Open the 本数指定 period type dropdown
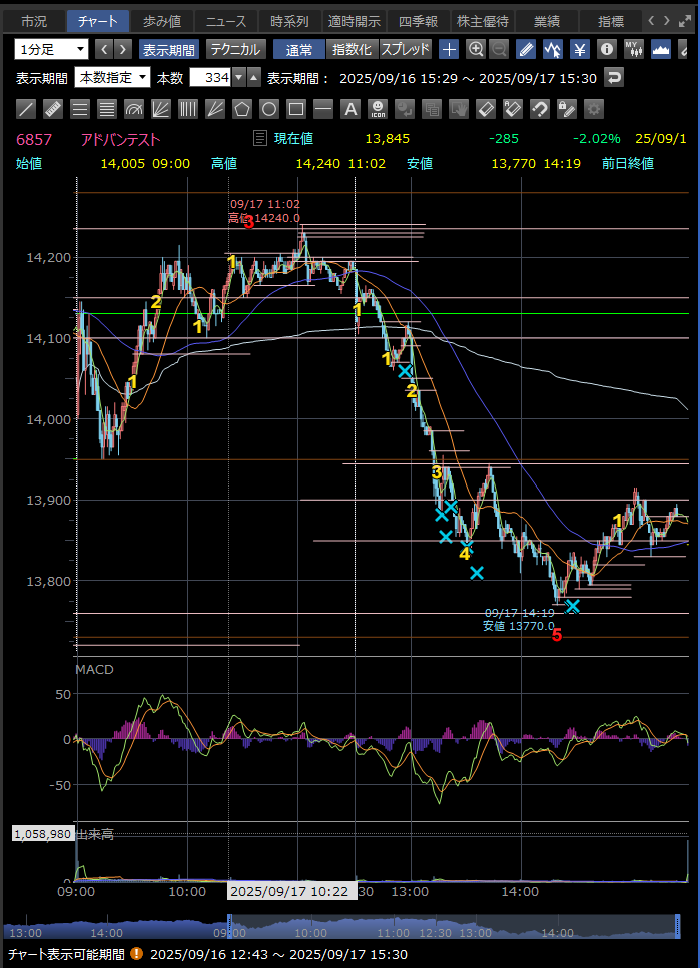Screen dimensions: 700x968 (x=113, y=78)
